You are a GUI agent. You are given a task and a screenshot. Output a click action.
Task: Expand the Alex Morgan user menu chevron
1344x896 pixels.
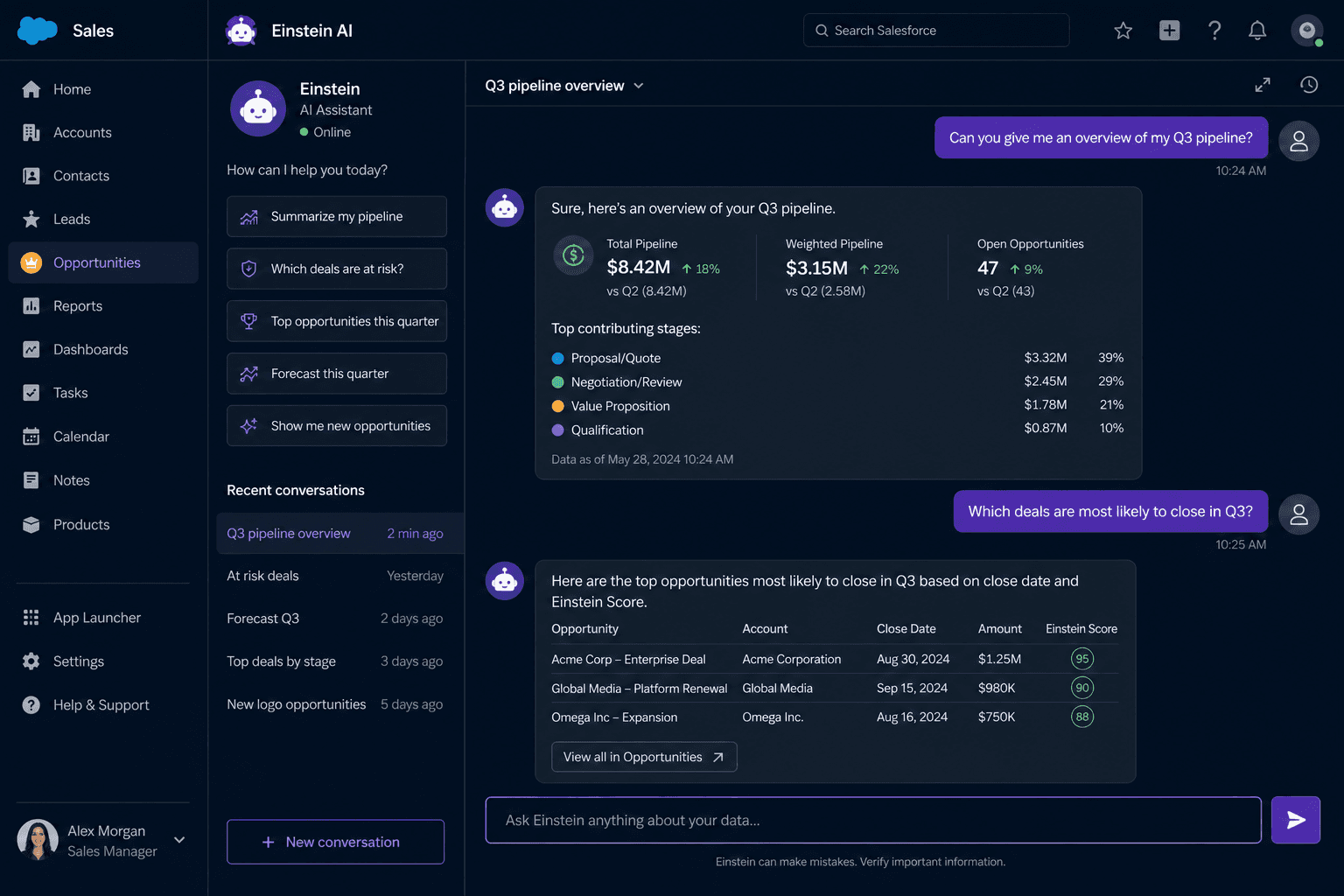pos(179,840)
